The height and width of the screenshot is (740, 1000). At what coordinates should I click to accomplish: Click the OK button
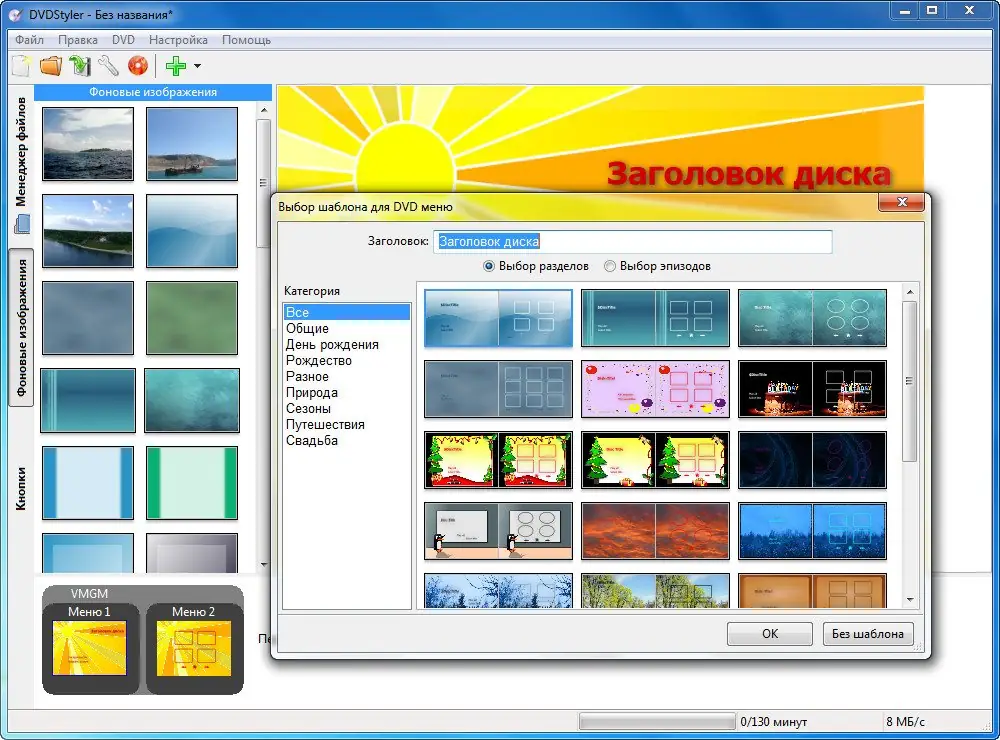click(770, 633)
